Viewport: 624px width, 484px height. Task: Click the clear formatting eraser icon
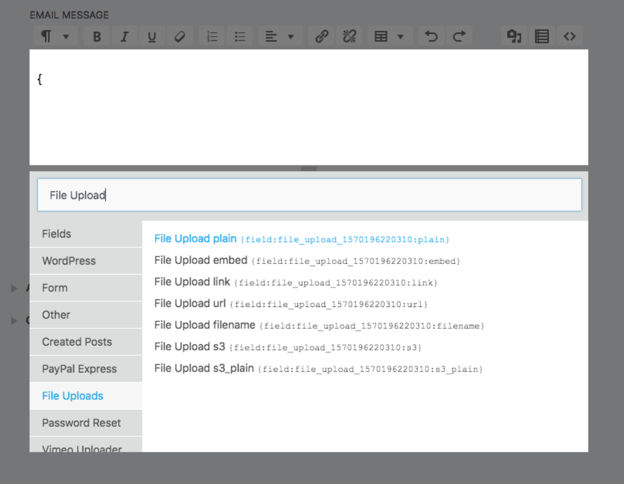(180, 37)
